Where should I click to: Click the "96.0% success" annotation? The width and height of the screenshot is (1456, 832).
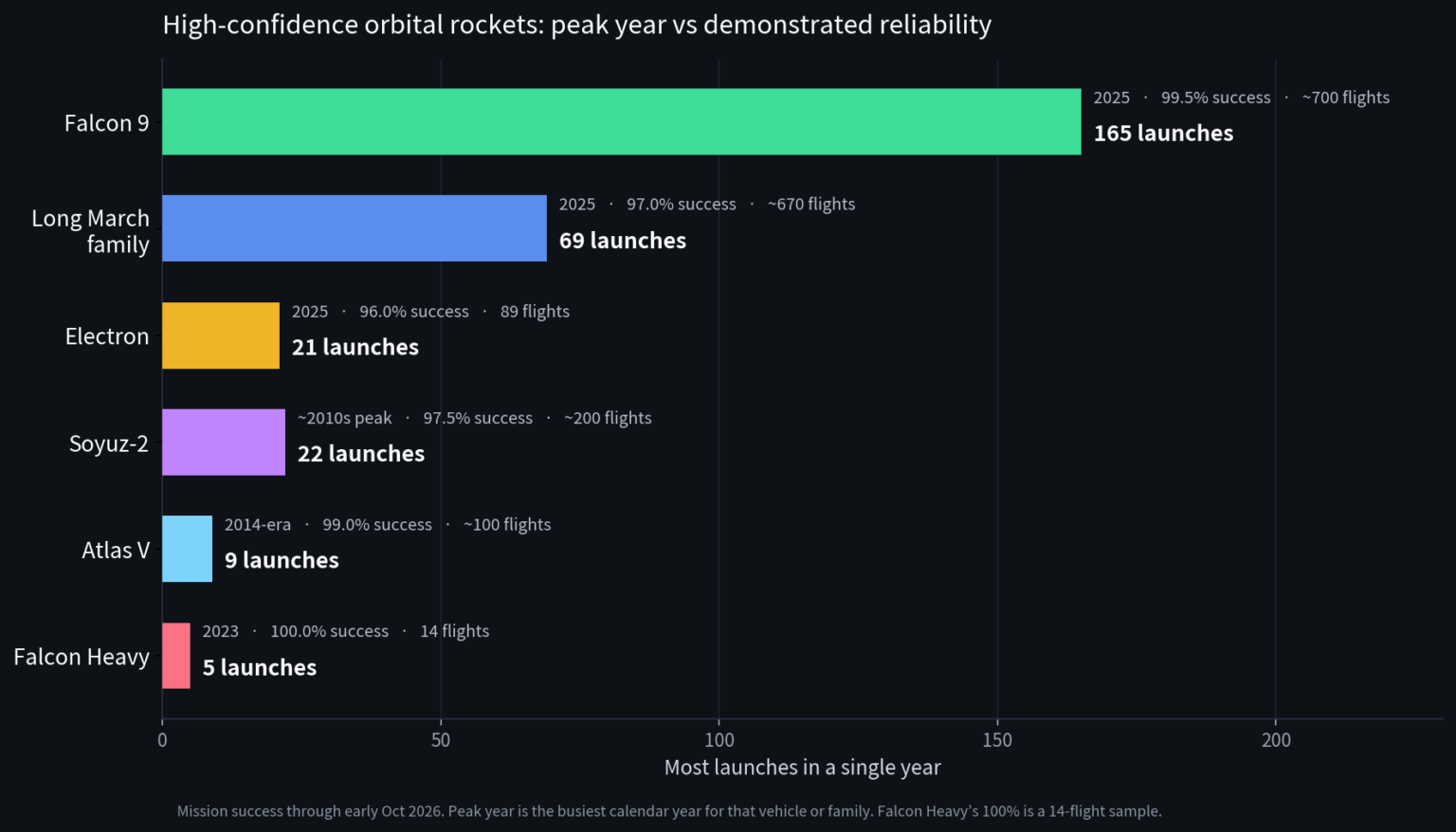coord(414,312)
